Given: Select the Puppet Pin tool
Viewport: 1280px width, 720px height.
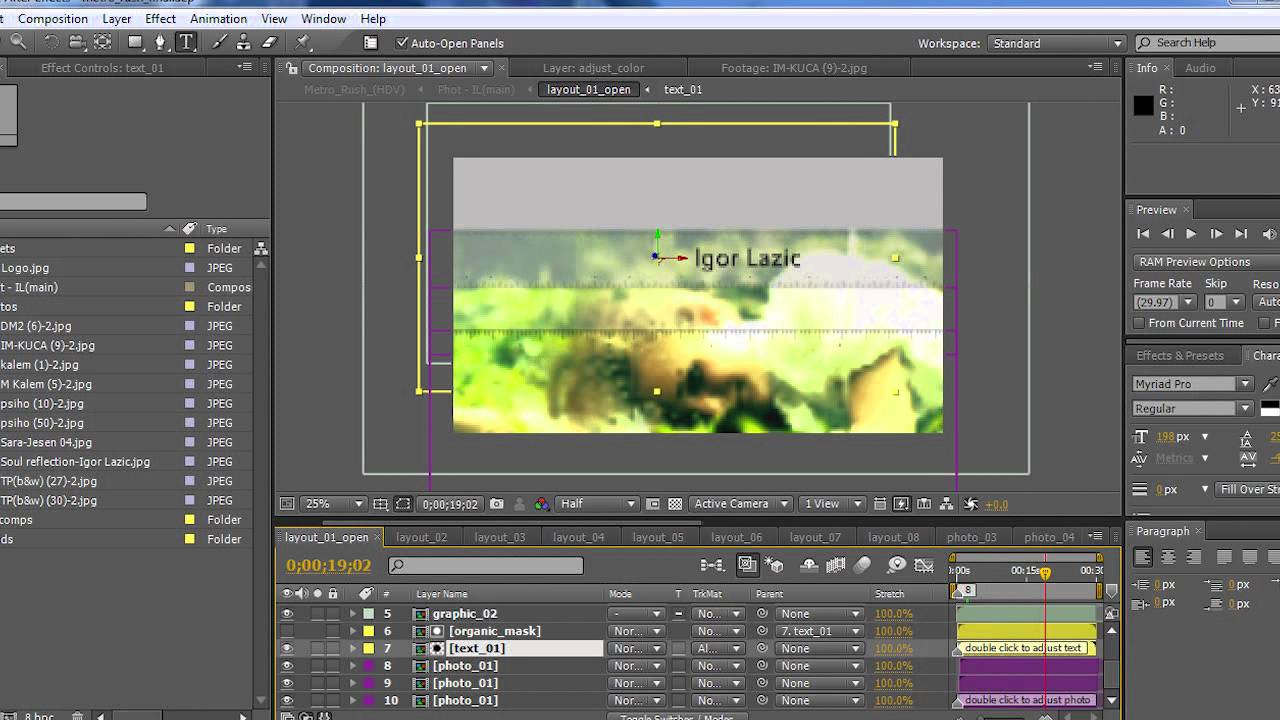Looking at the screenshot, I should [x=304, y=42].
